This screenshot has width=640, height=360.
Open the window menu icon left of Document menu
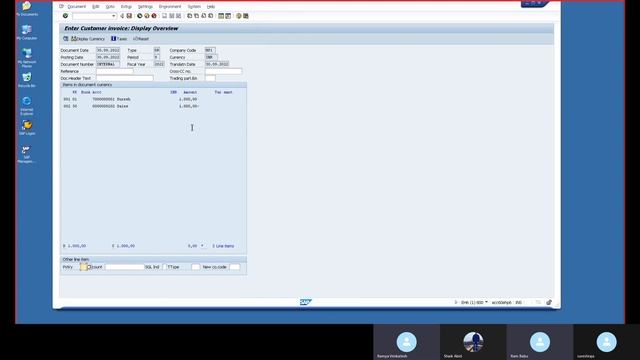61,6
